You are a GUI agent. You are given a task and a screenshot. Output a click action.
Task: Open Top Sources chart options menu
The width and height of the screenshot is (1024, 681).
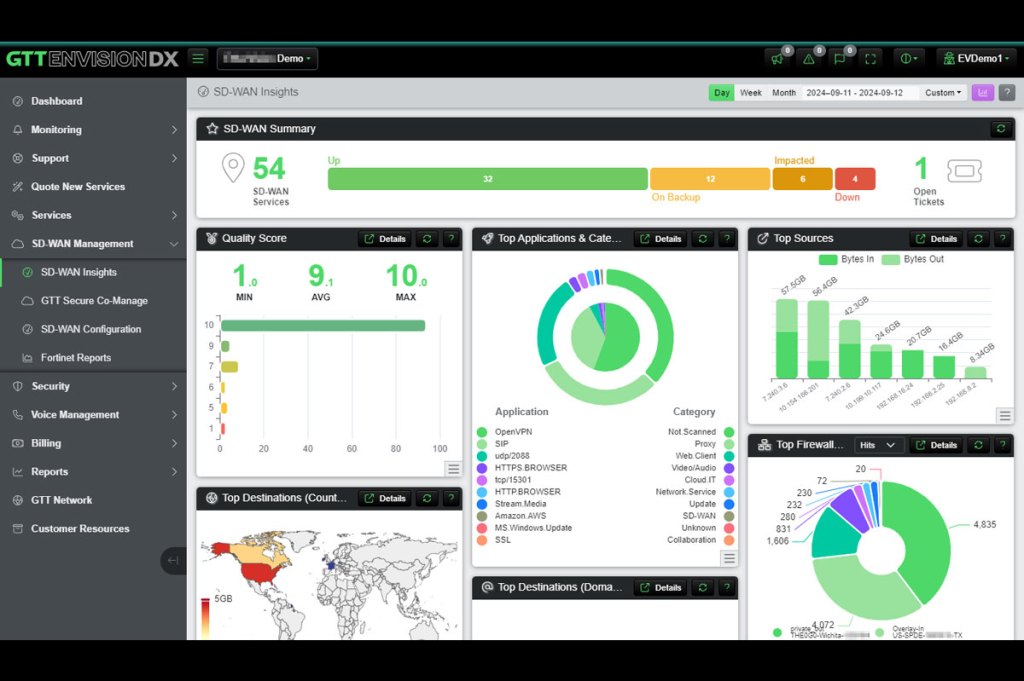pyautogui.click(x=1004, y=416)
